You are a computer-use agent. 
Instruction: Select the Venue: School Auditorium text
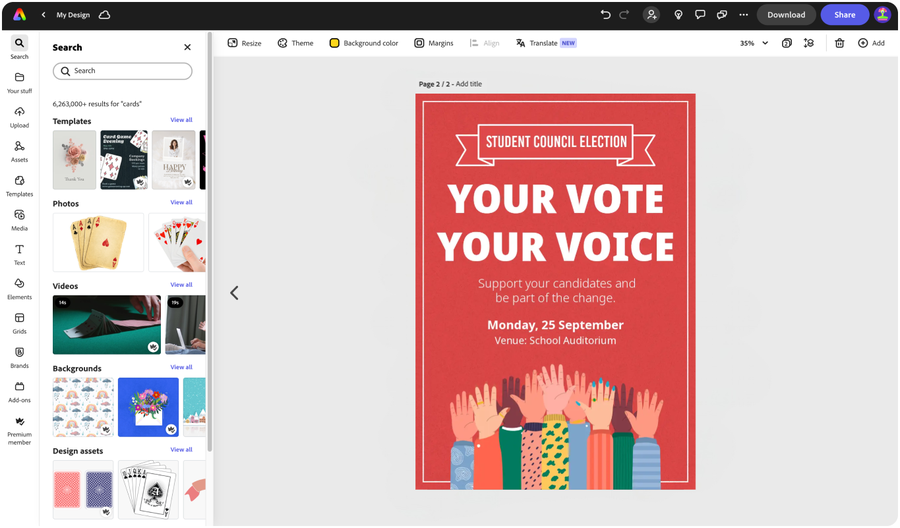click(x=555, y=340)
